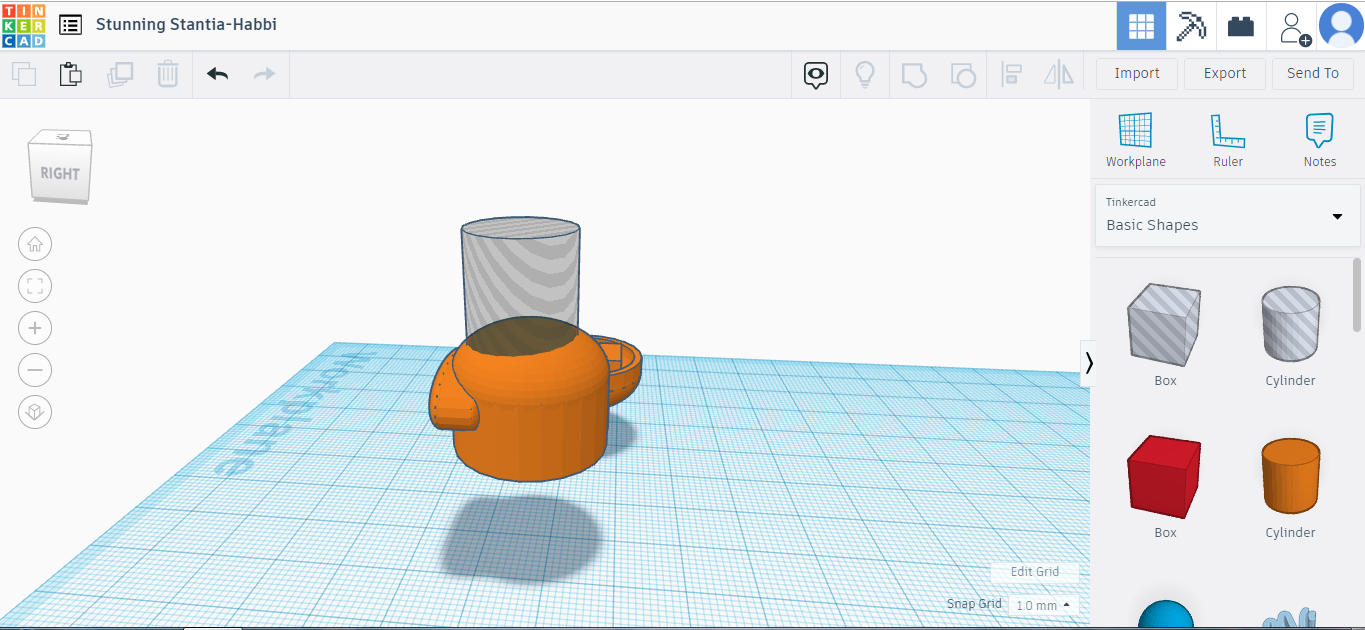
Task: Open the user profile avatar
Action: click(x=1341, y=25)
